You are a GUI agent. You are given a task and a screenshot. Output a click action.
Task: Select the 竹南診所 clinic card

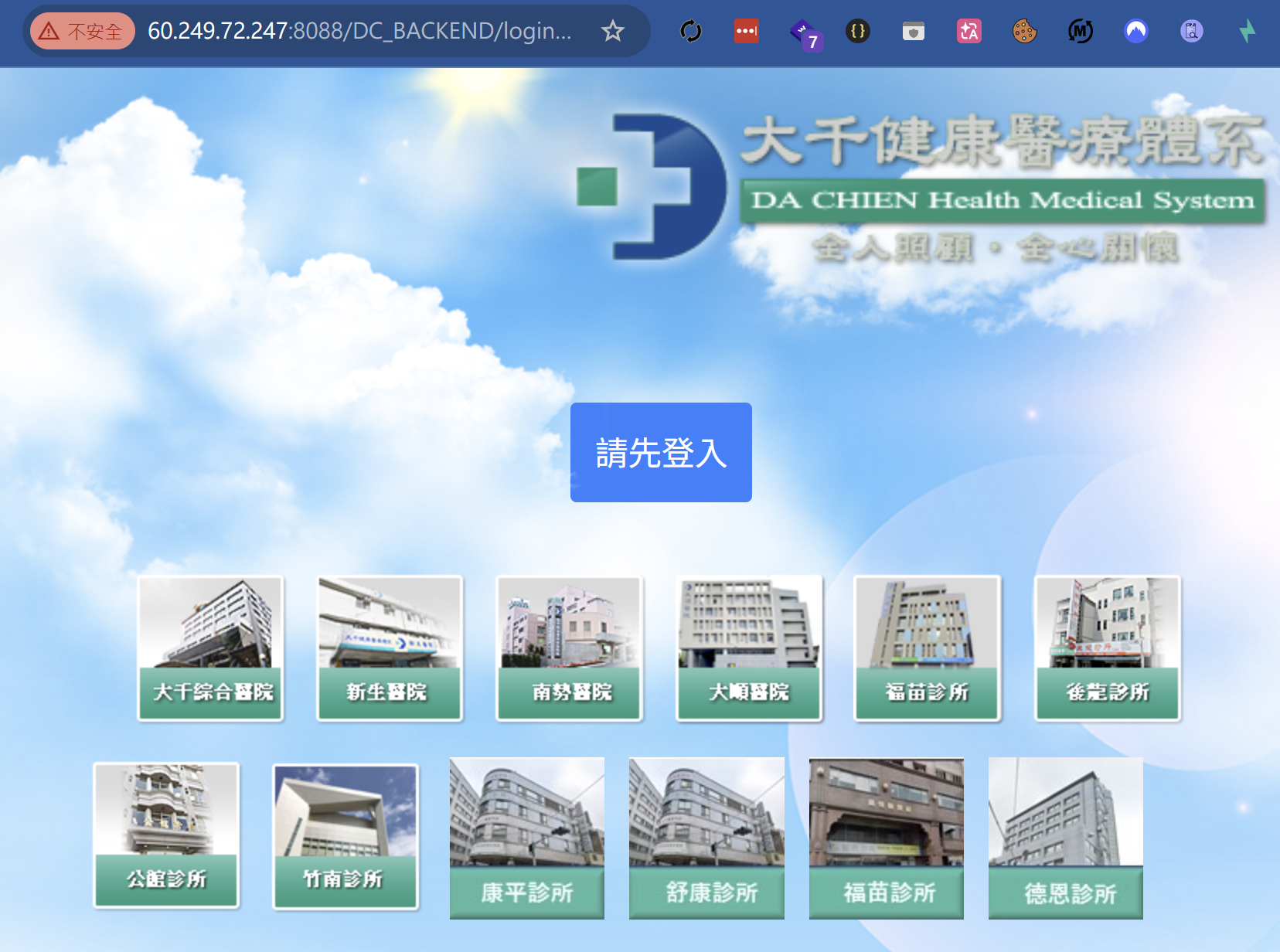tap(346, 837)
